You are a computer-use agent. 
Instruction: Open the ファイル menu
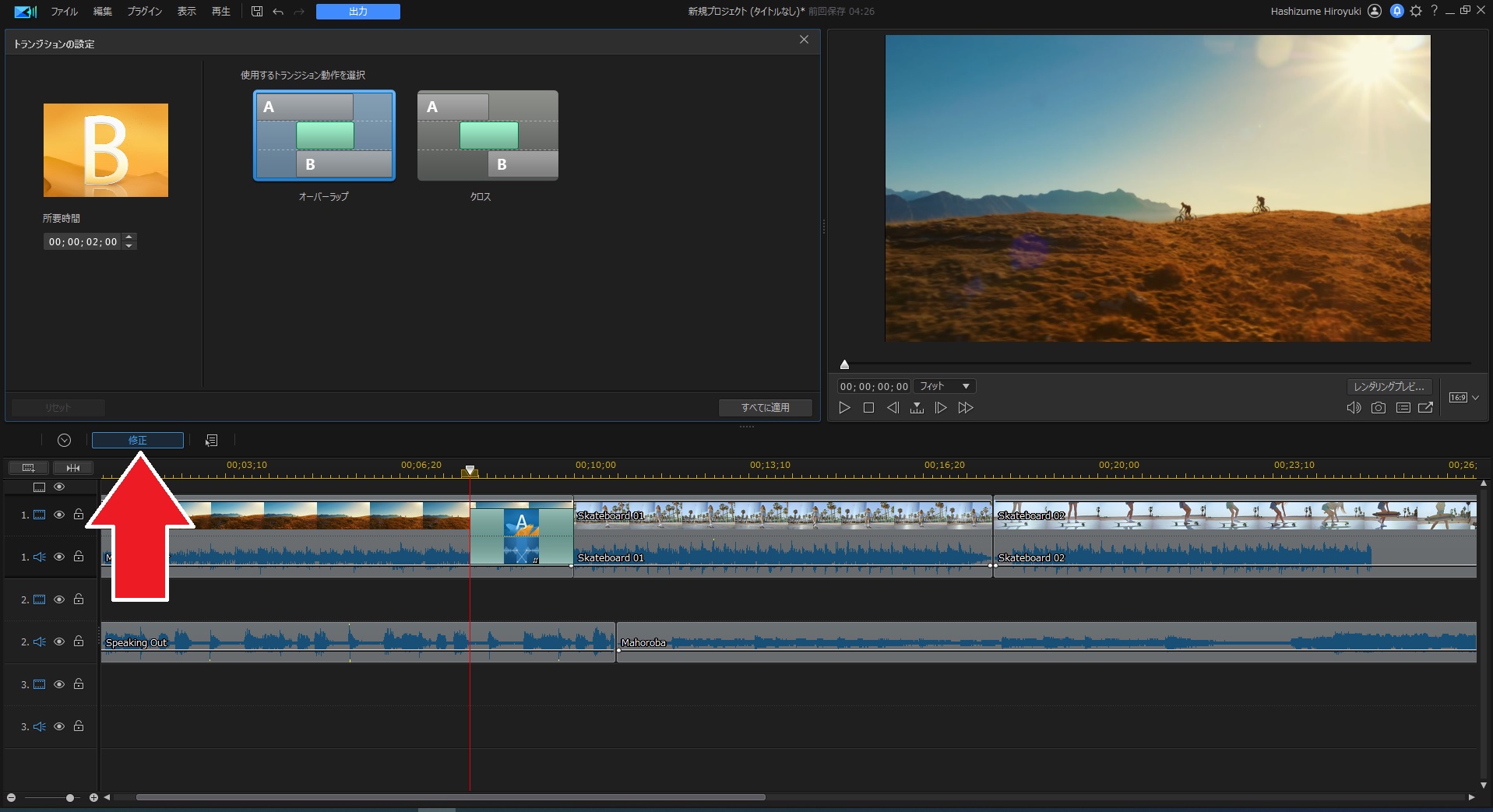coord(64,12)
